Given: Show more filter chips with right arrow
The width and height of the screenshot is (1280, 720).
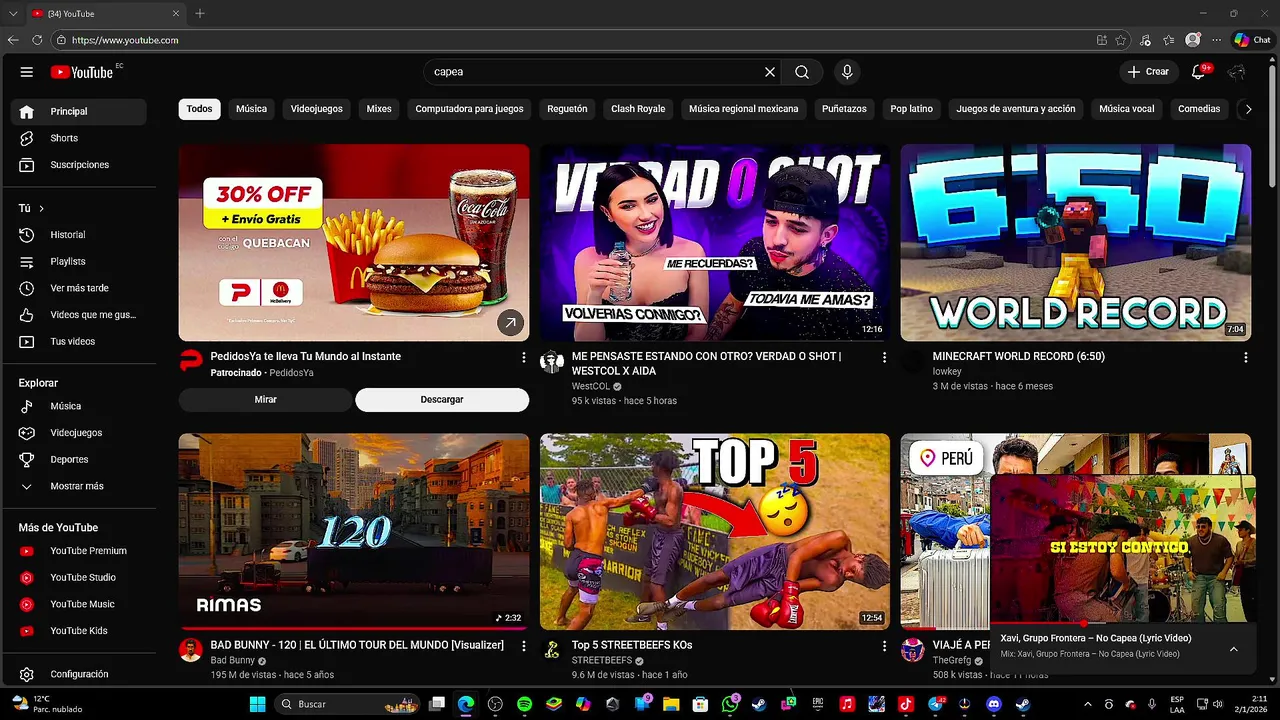Looking at the screenshot, I should (x=1248, y=109).
